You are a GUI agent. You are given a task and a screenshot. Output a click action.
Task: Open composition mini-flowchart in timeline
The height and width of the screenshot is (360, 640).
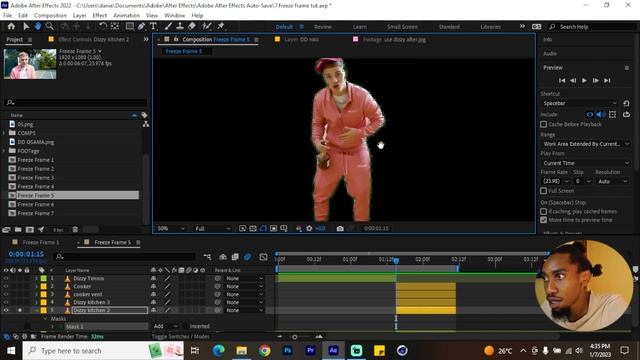pos(207,257)
